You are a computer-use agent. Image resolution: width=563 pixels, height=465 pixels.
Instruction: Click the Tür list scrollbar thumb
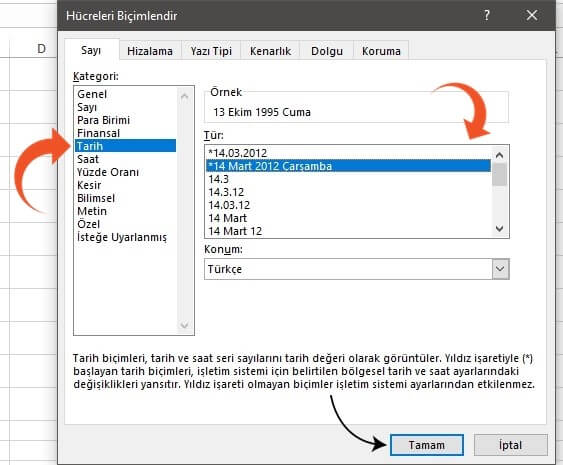[x=499, y=175]
